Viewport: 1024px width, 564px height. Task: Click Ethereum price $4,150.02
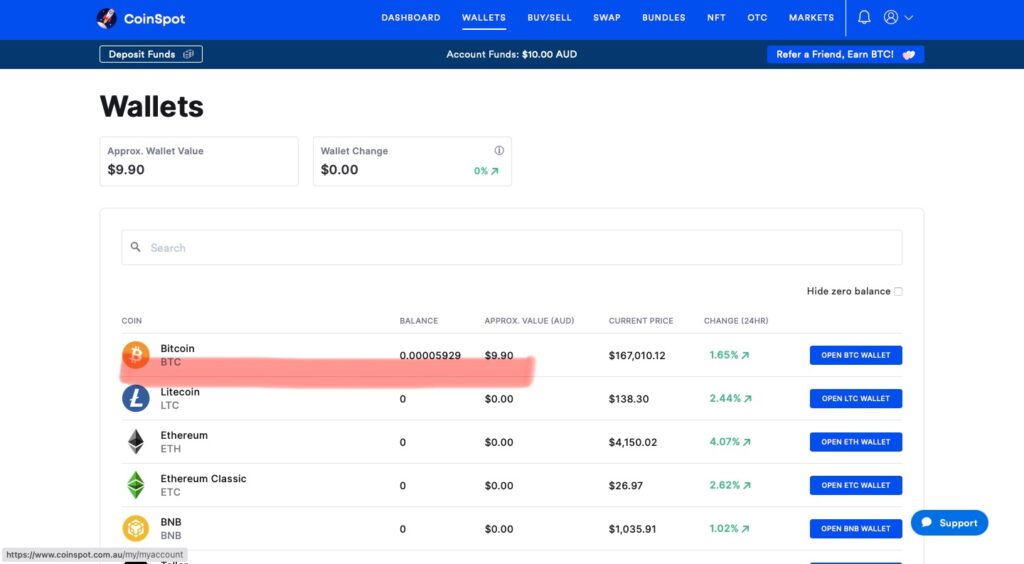pyautogui.click(x=633, y=443)
